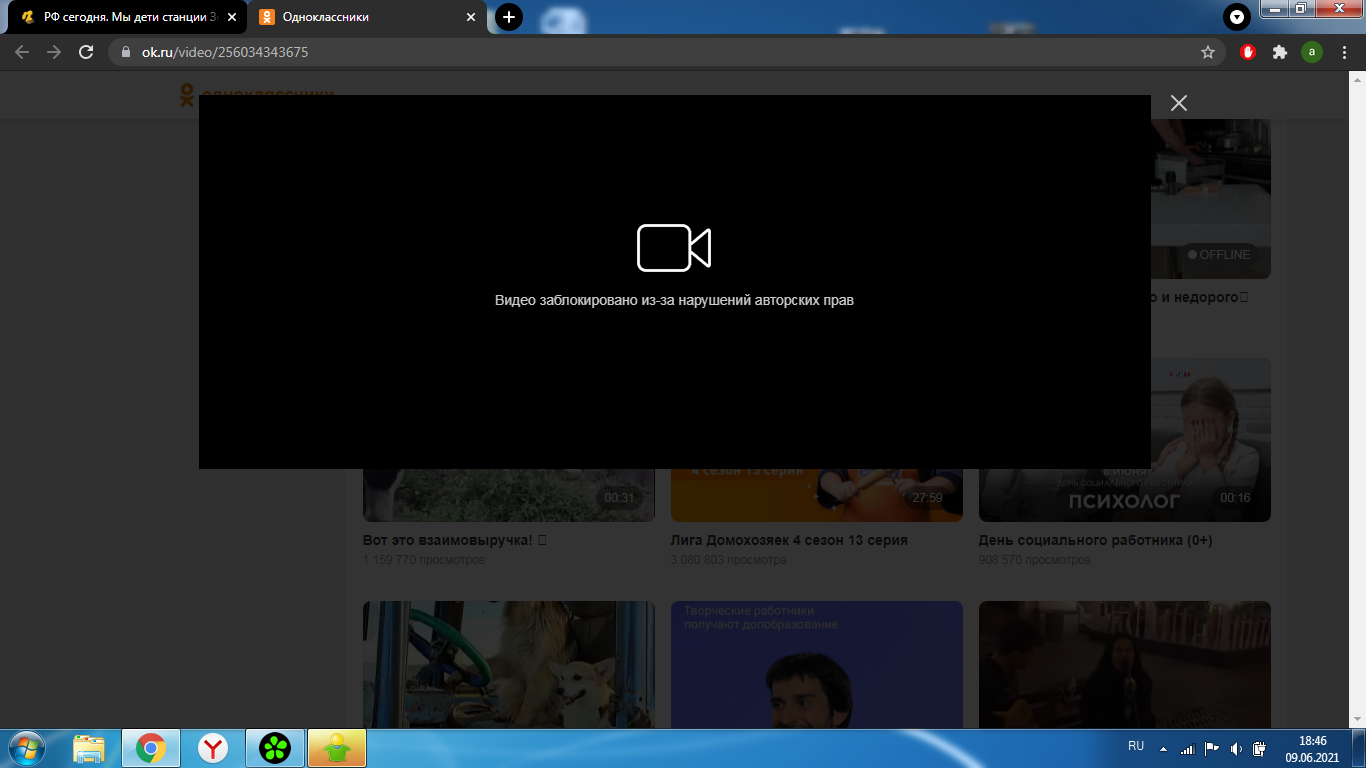Image resolution: width=1366 pixels, height=768 pixels.
Task: Click the browser reload button
Action: click(86, 52)
